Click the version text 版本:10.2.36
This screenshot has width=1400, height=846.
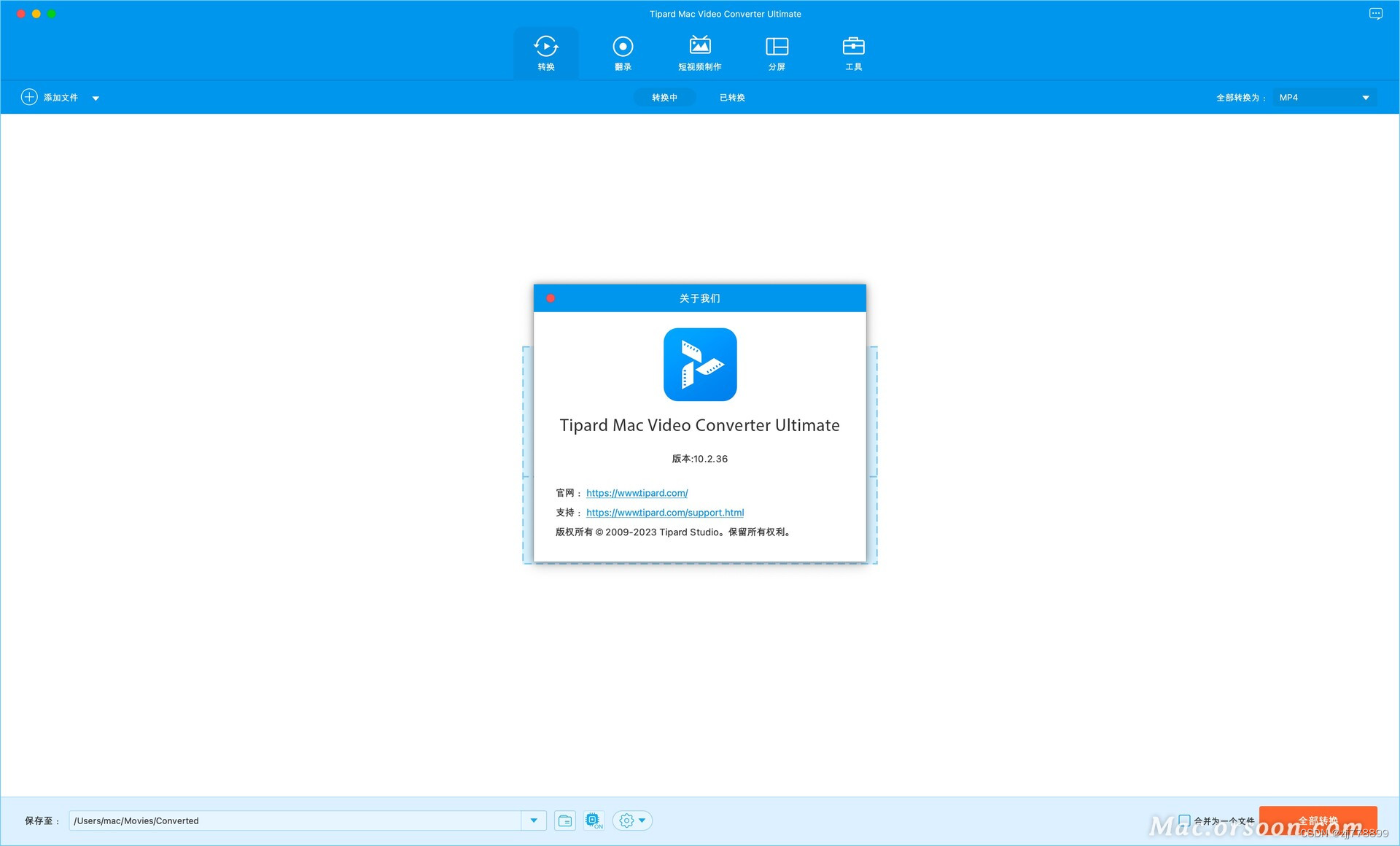699,459
